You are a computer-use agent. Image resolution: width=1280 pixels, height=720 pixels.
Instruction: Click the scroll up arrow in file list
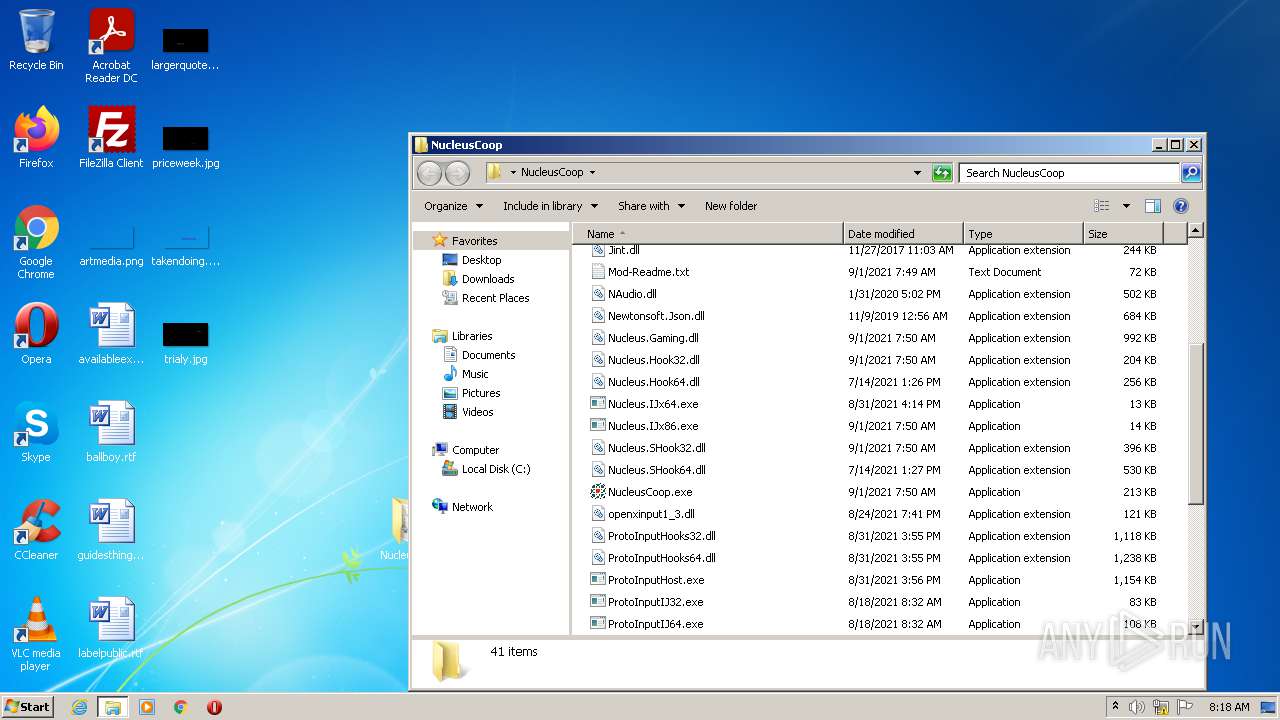tap(1195, 231)
